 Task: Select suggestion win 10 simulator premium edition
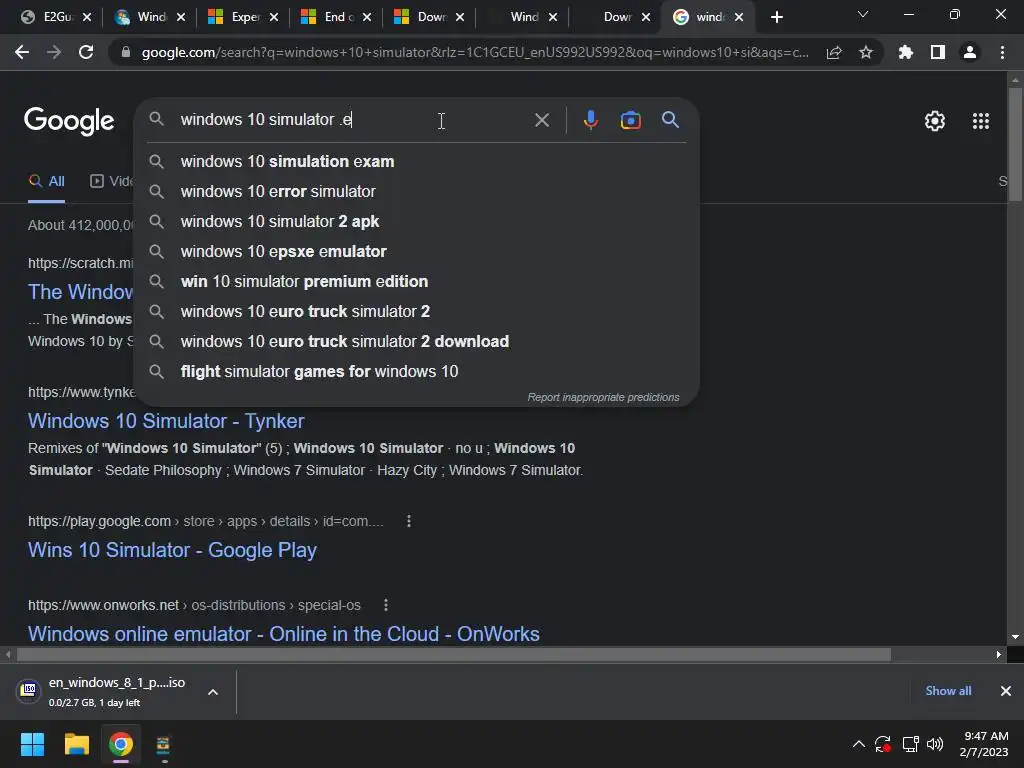tap(417, 281)
